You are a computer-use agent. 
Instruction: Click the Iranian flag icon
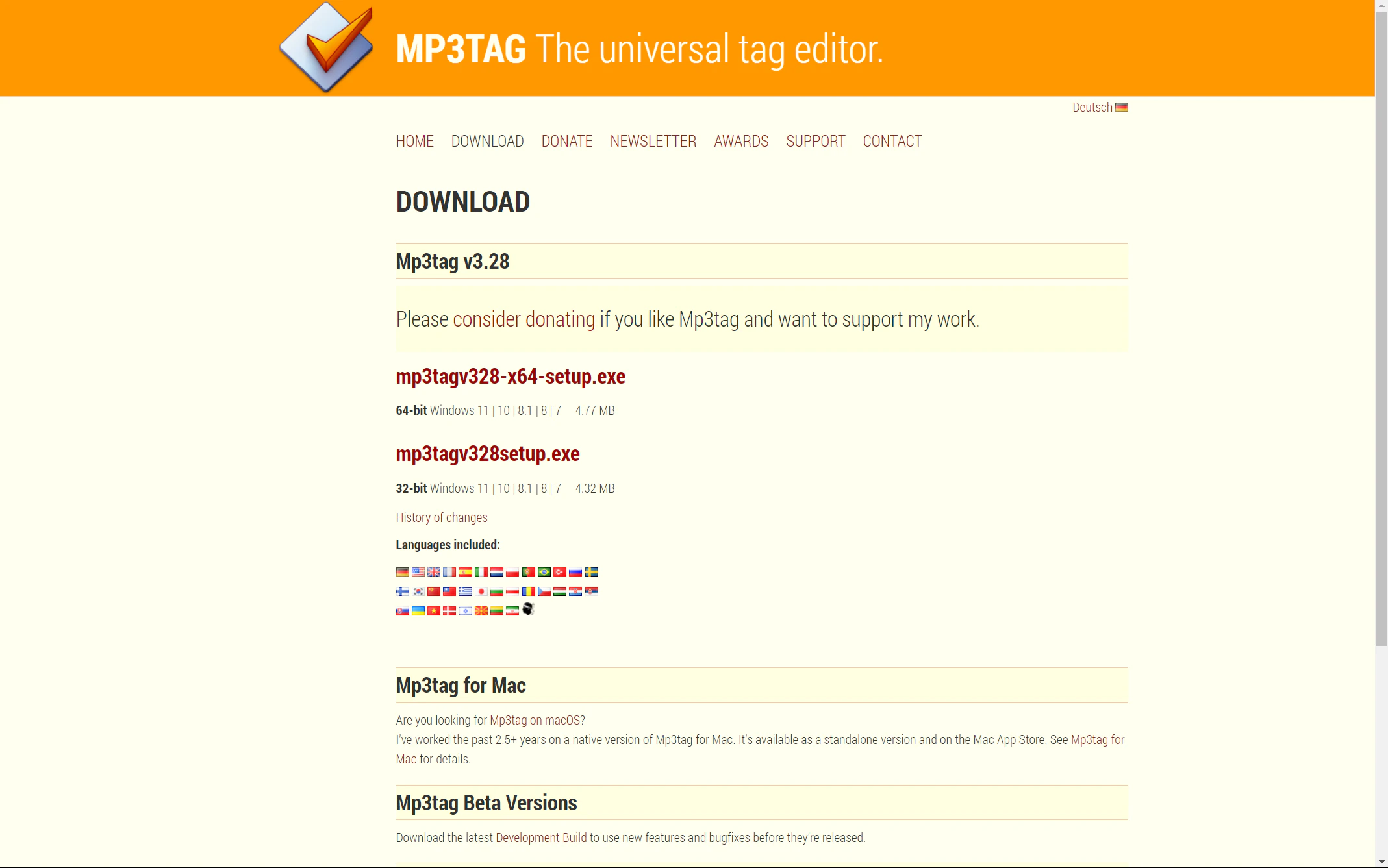point(512,611)
